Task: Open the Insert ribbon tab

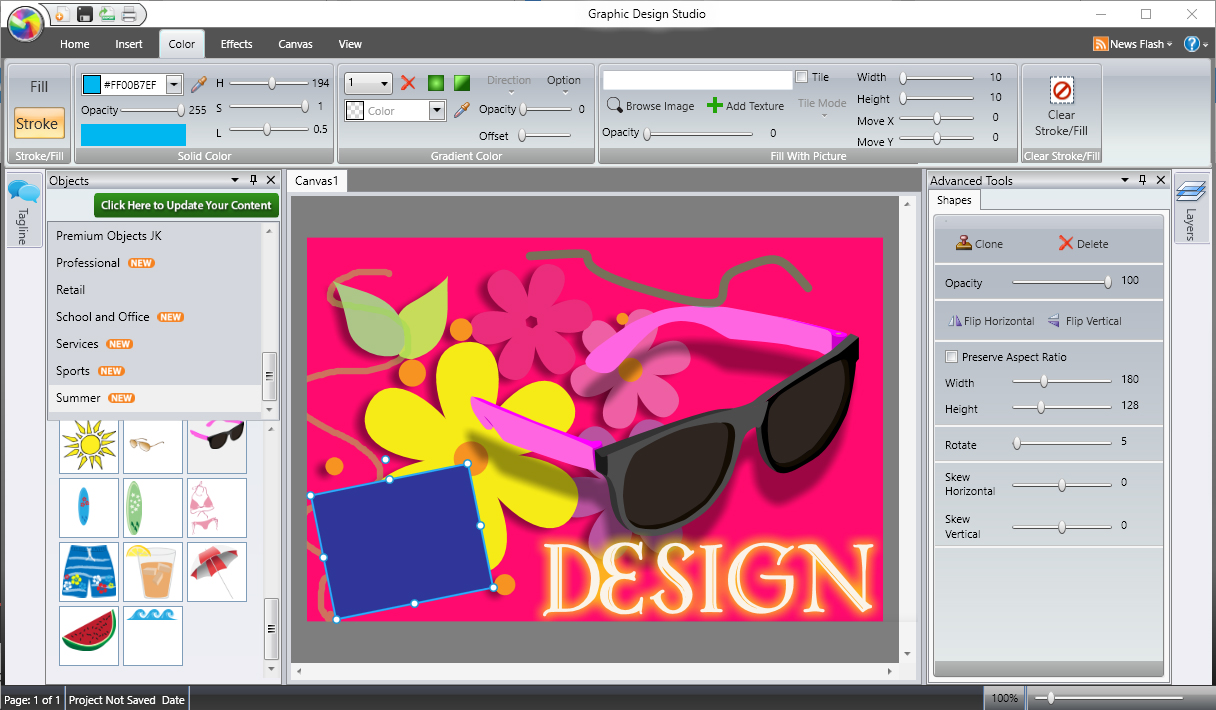Action: (x=129, y=44)
